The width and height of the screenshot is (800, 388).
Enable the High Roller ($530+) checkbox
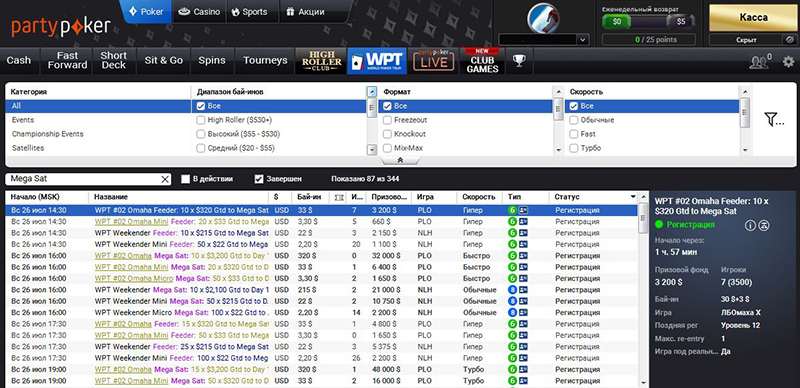(x=201, y=120)
